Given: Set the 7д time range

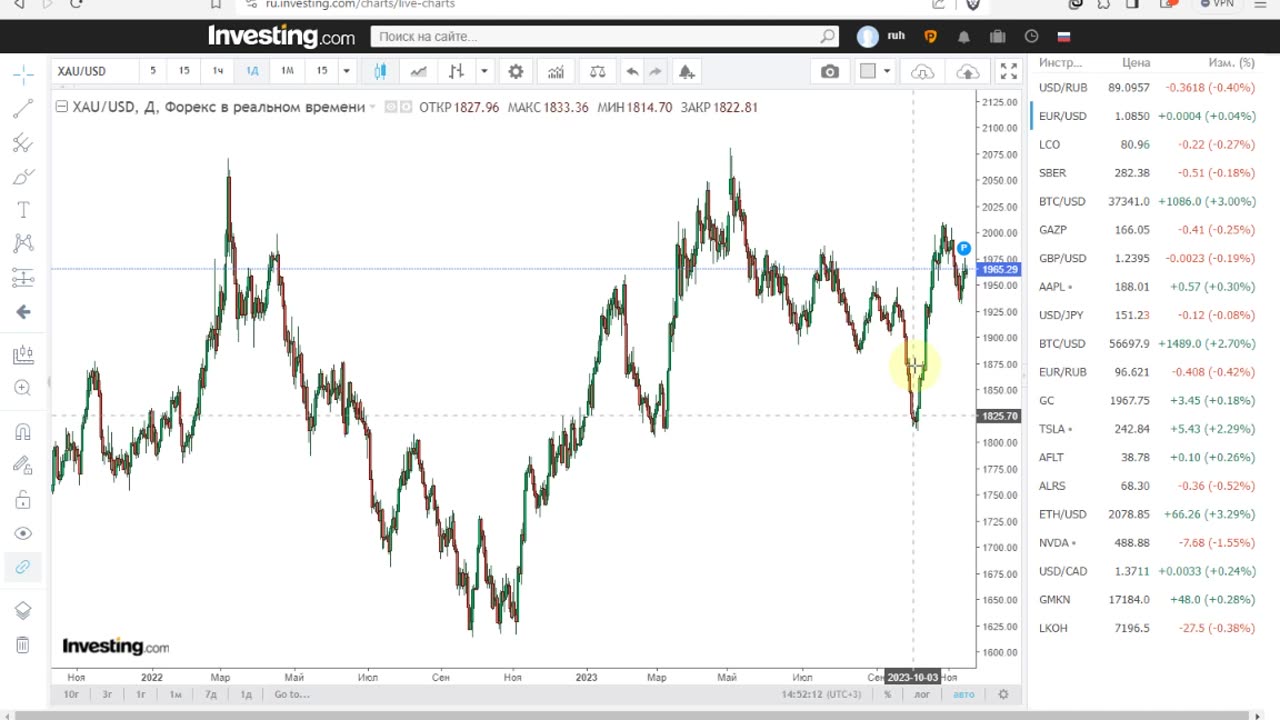Looking at the screenshot, I should coord(211,694).
